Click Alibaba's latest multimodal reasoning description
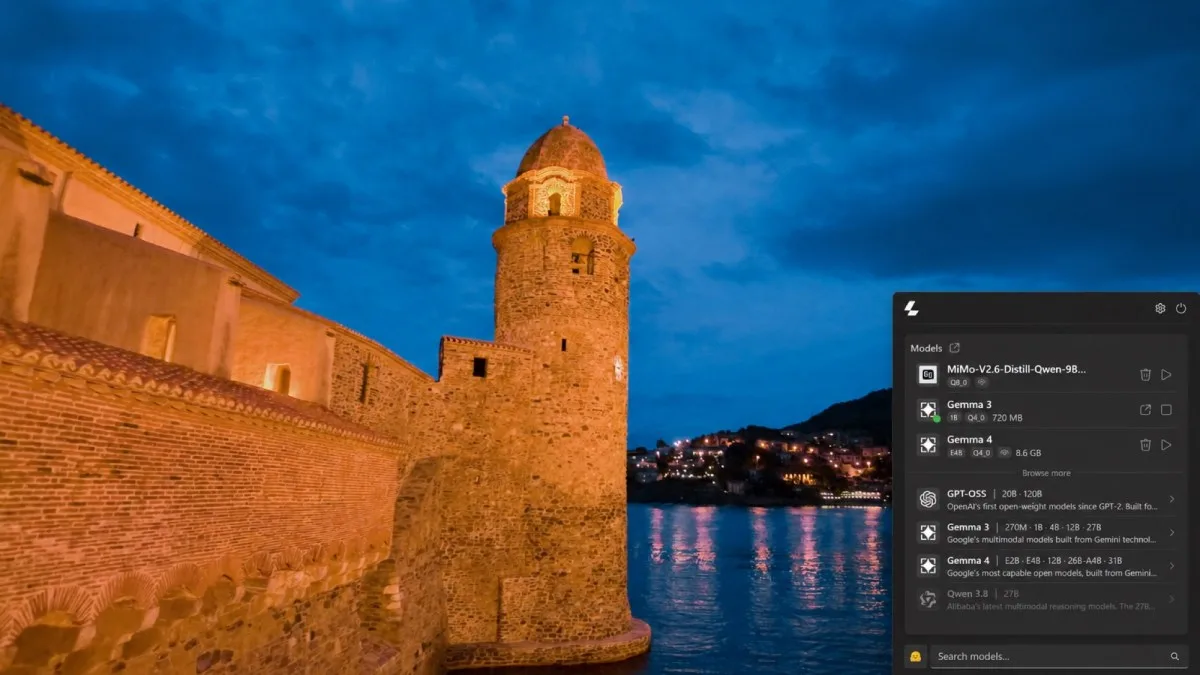Viewport: 1200px width, 675px height. (x=1052, y=605)
